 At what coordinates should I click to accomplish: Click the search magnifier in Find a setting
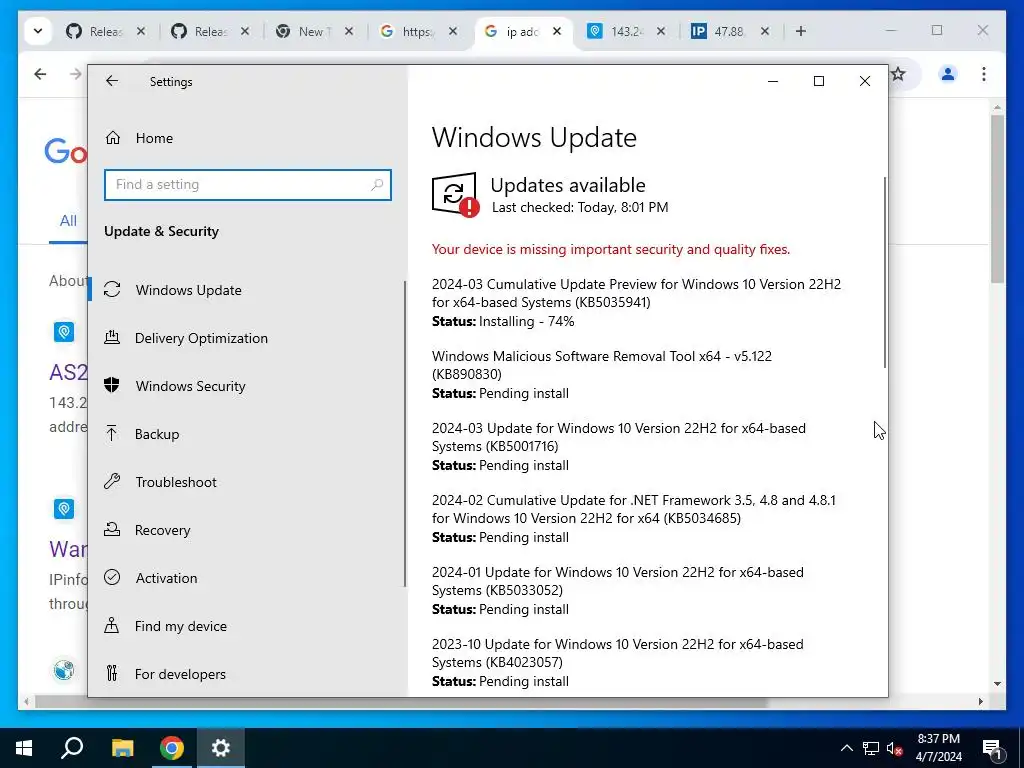[377, 185]
